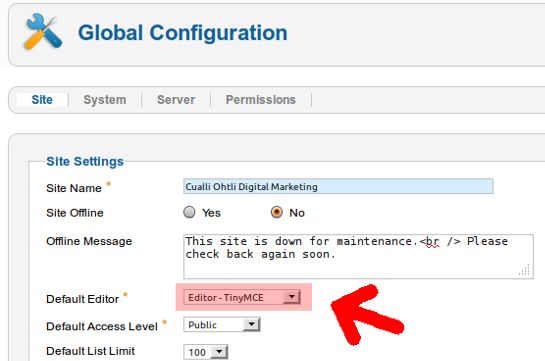Click the Site Settings section title

coord(85,162)
